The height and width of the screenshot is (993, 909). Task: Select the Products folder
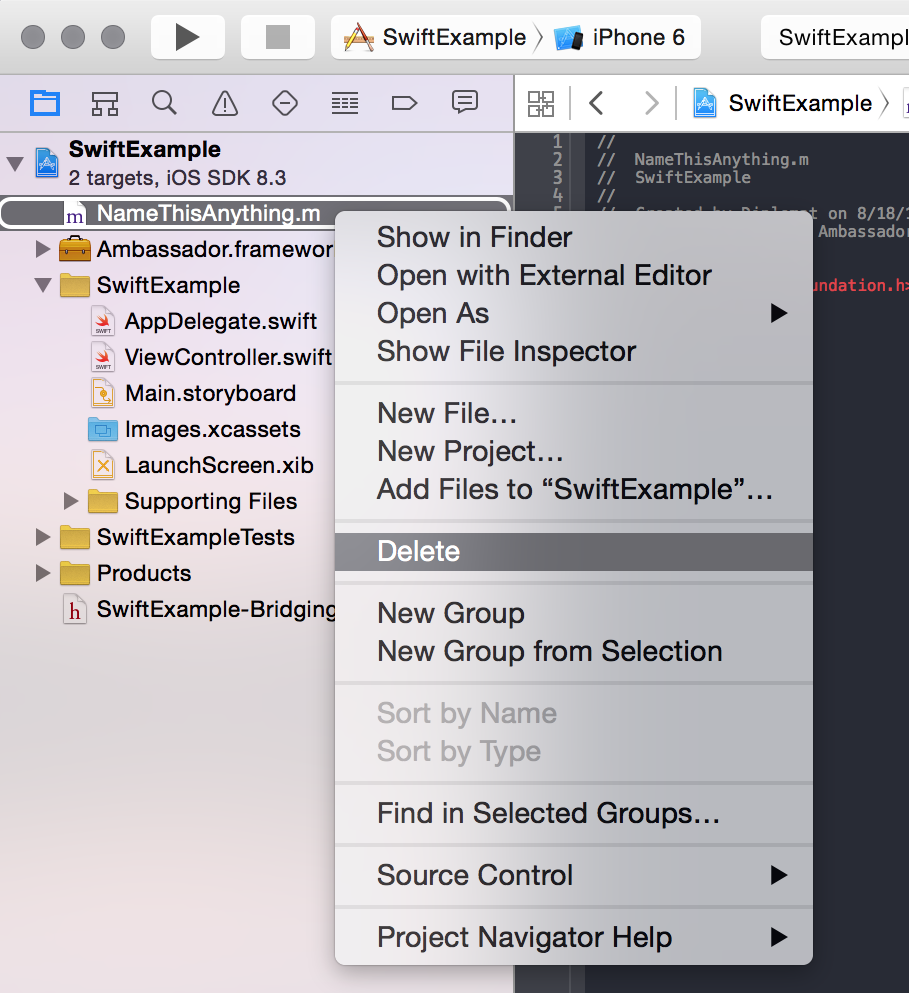click(x=144, y=573)
